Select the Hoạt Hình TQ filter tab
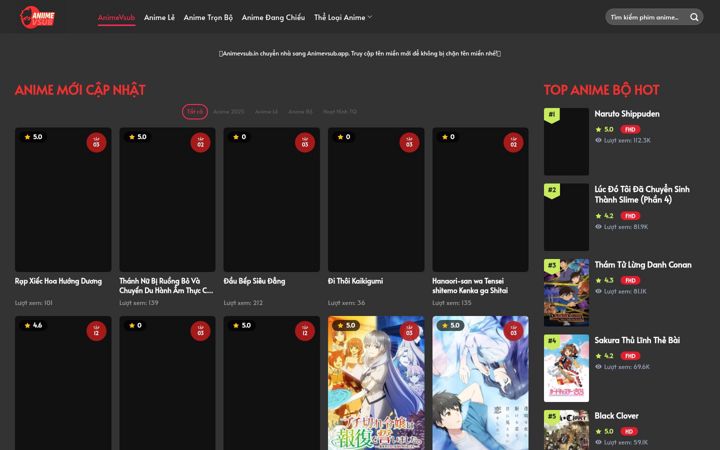Screen dimensions: 720x450 point(340,112)
